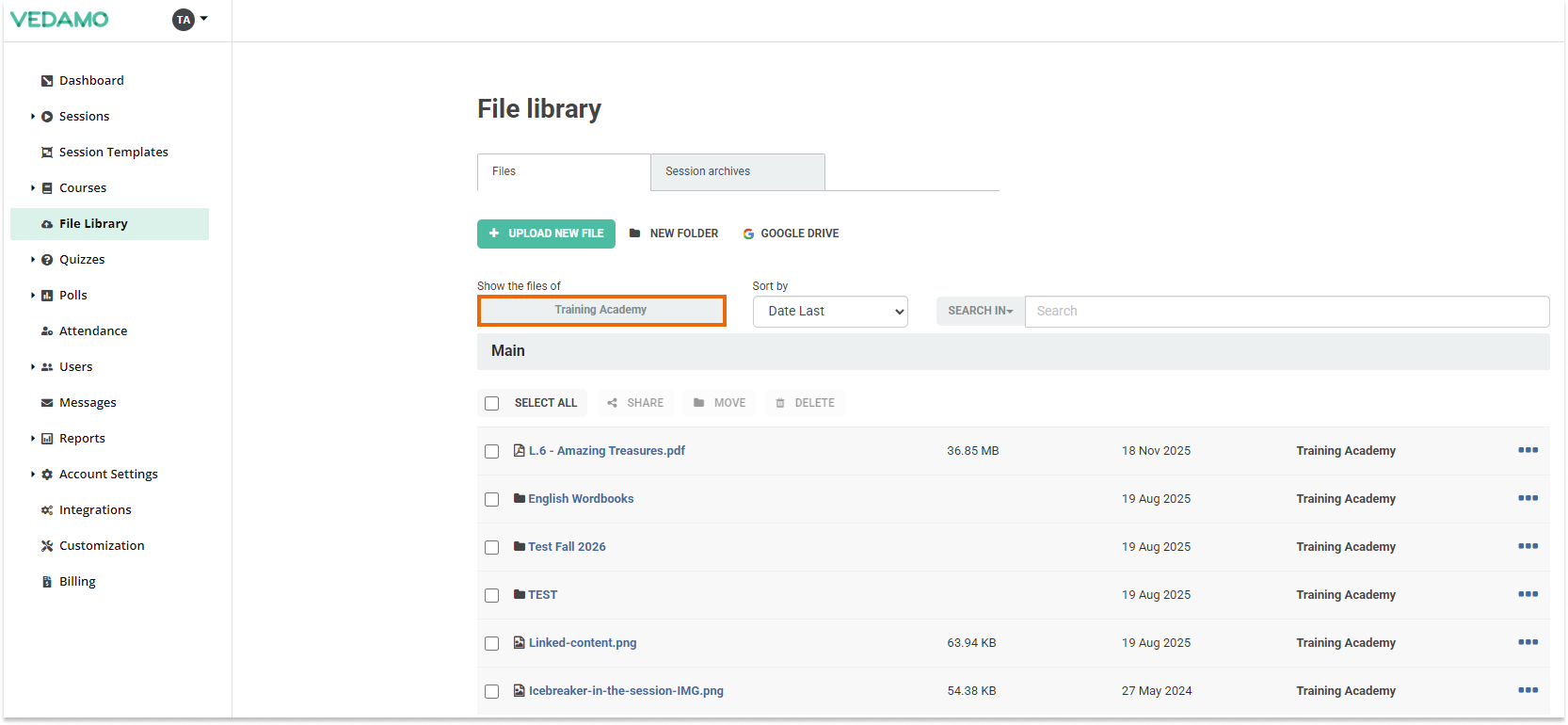Click the Session Templates icon

47,153
